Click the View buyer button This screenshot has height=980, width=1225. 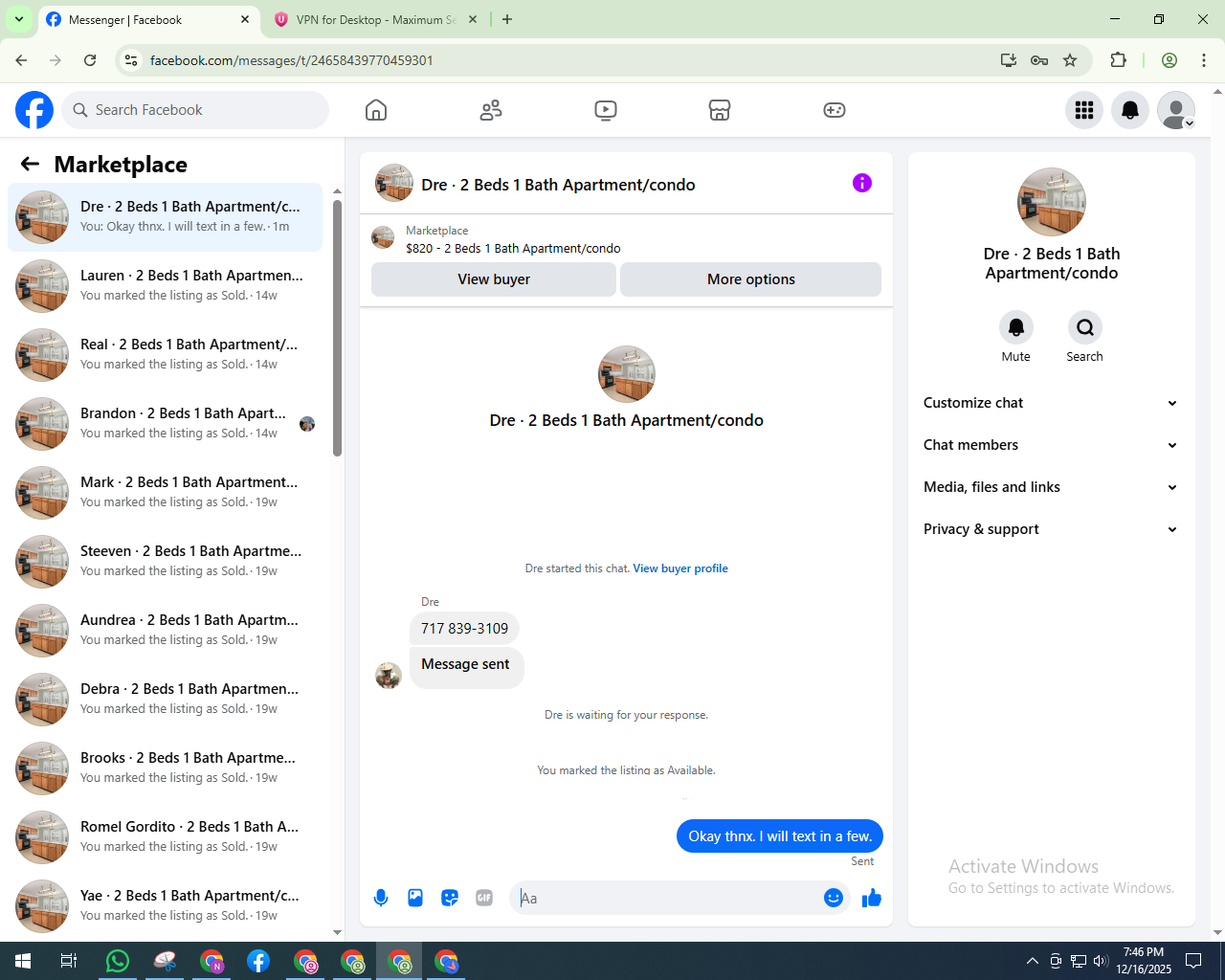tap(494, 279)
